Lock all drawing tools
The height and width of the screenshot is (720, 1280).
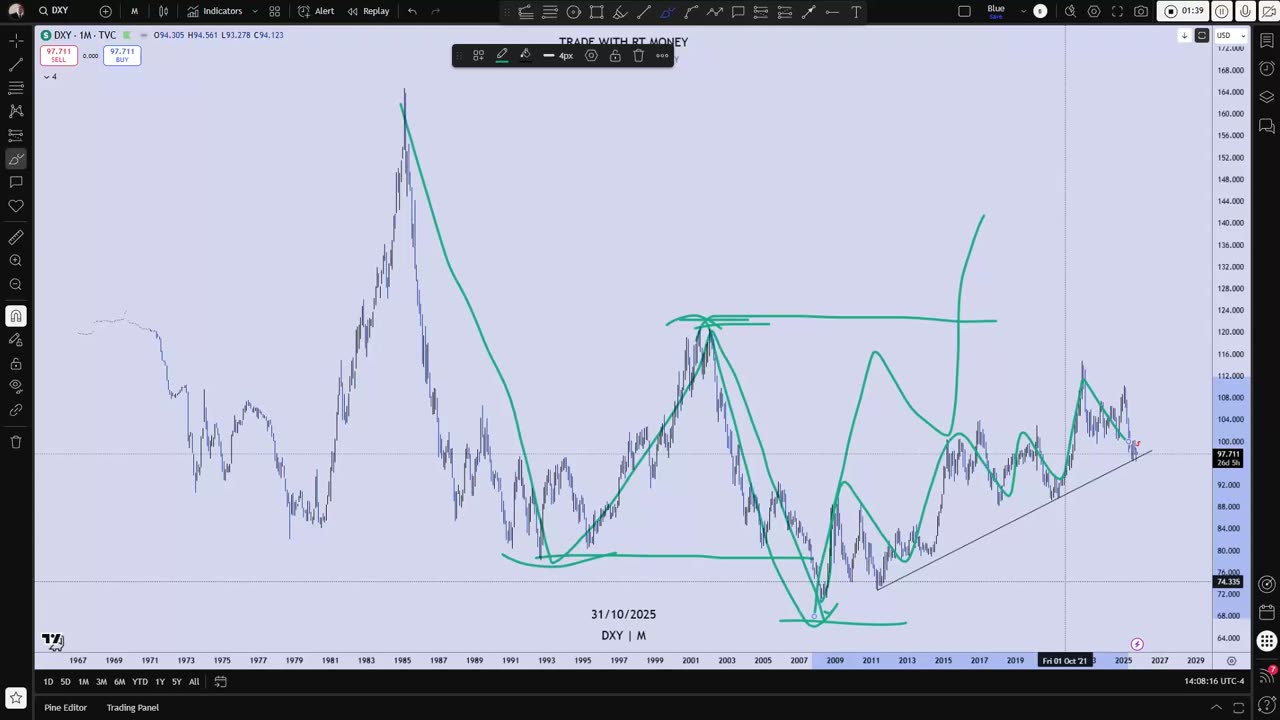click(x=16, y=363)
